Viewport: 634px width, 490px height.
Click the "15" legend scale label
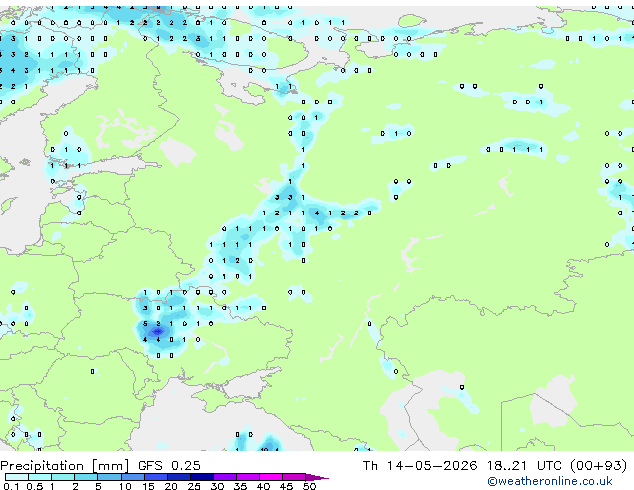tap(148, 486)
